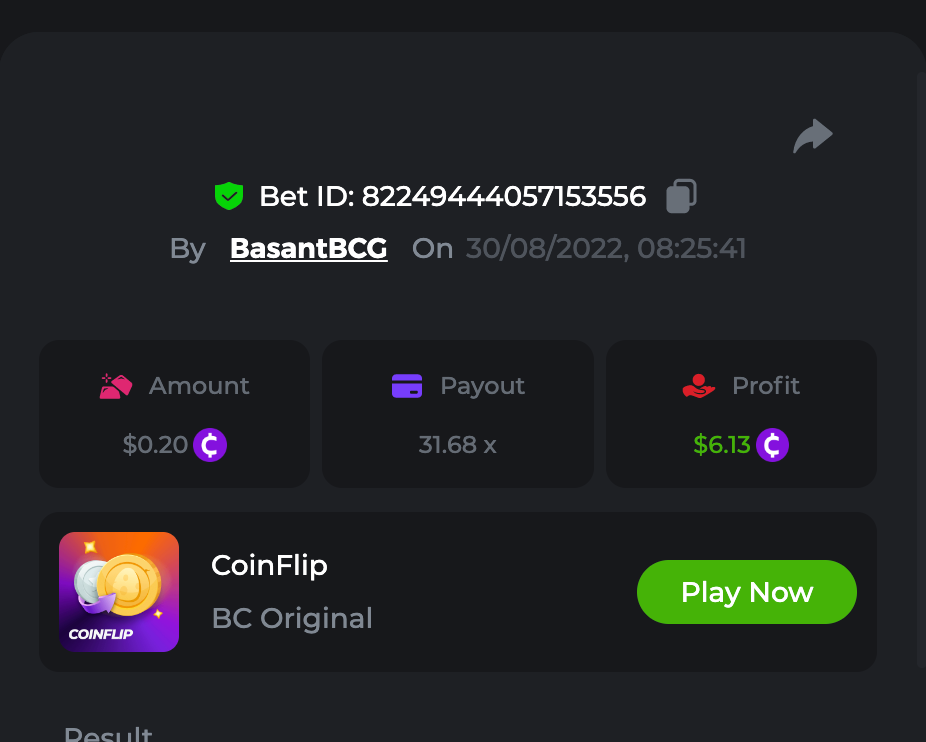This screenshot has height=742, width=926.
Task: Click the Result section heading
Action: pos(108,733)
